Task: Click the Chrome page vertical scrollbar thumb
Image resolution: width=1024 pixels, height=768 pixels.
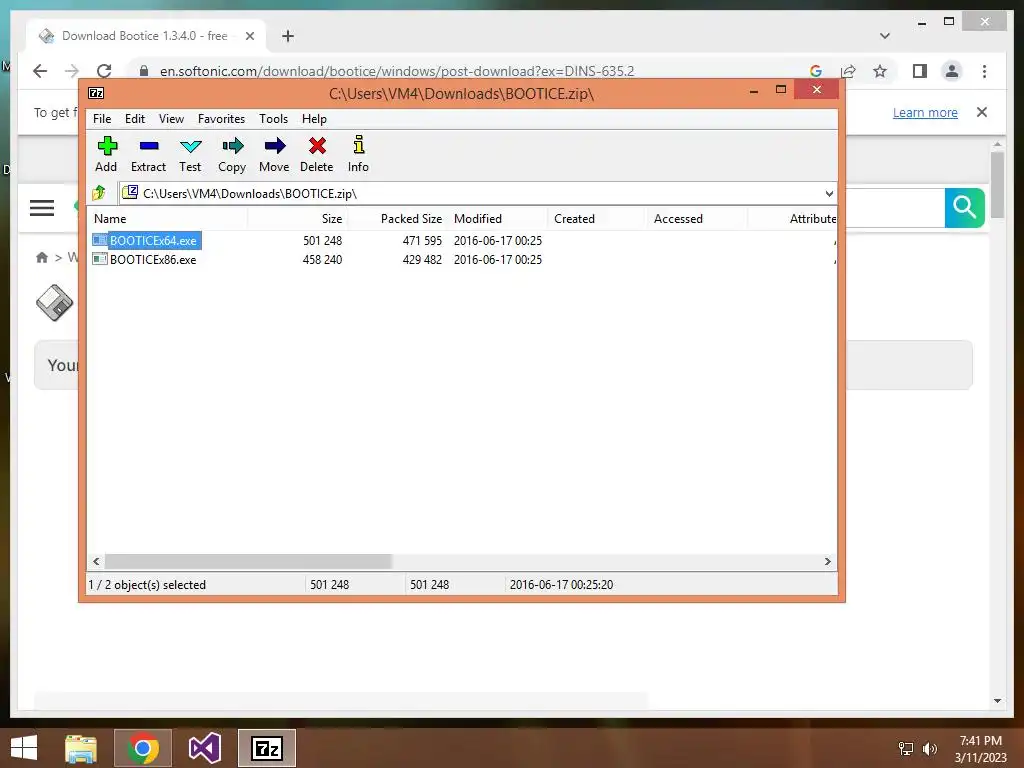Action: pyautogui.click(x=997, y=185)
